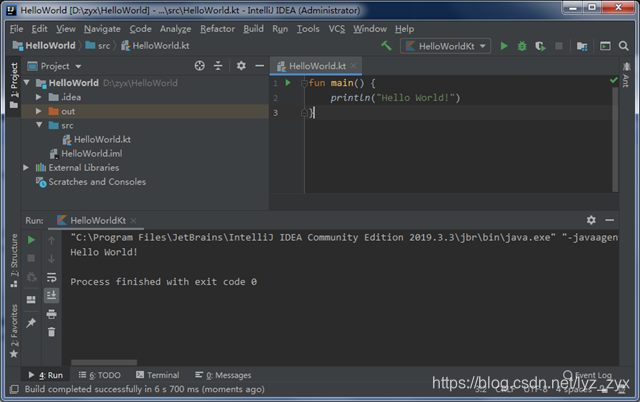Expand the out folder

[x=39, y=111]
